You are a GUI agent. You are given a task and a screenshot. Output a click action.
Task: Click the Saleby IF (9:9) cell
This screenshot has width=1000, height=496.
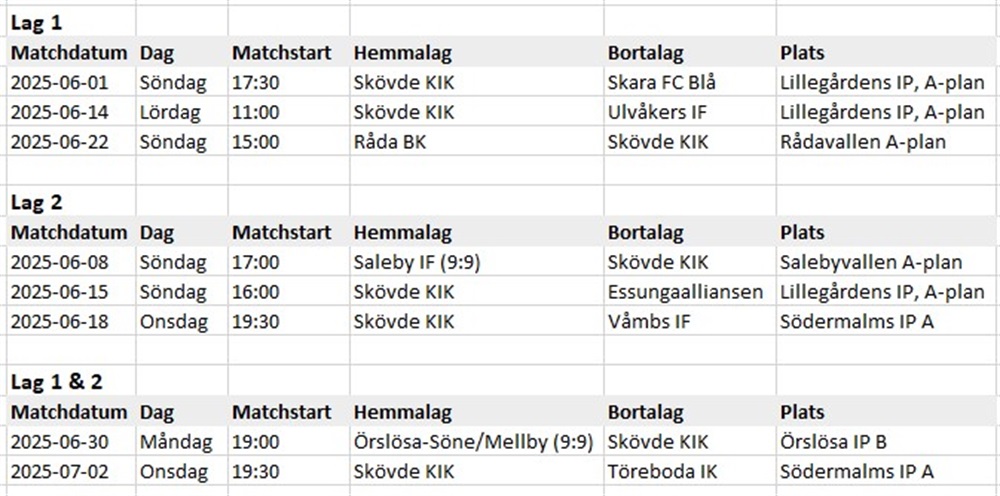[x=477, y=262]
